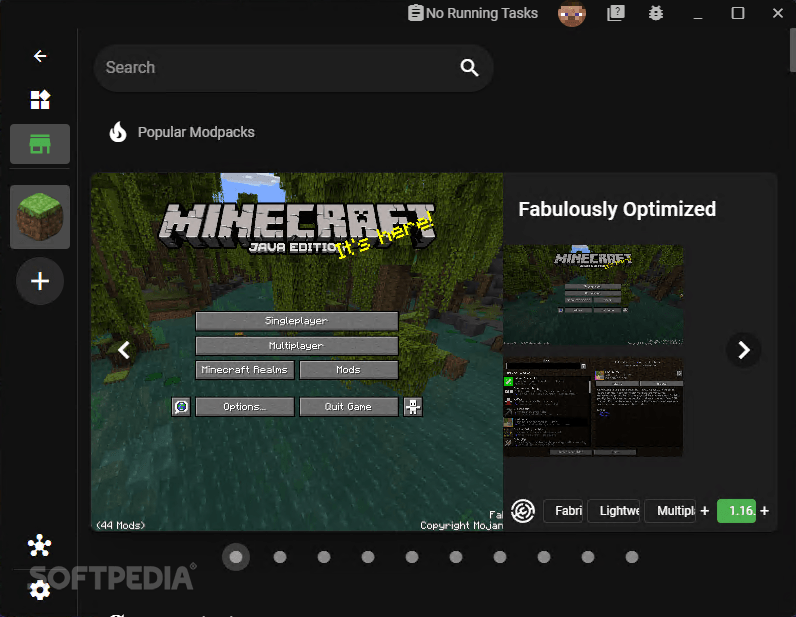The height and width of the screenshot is (617, 796).
Task: Expand more tags with plus after Multipl
Action: point(705,511)
